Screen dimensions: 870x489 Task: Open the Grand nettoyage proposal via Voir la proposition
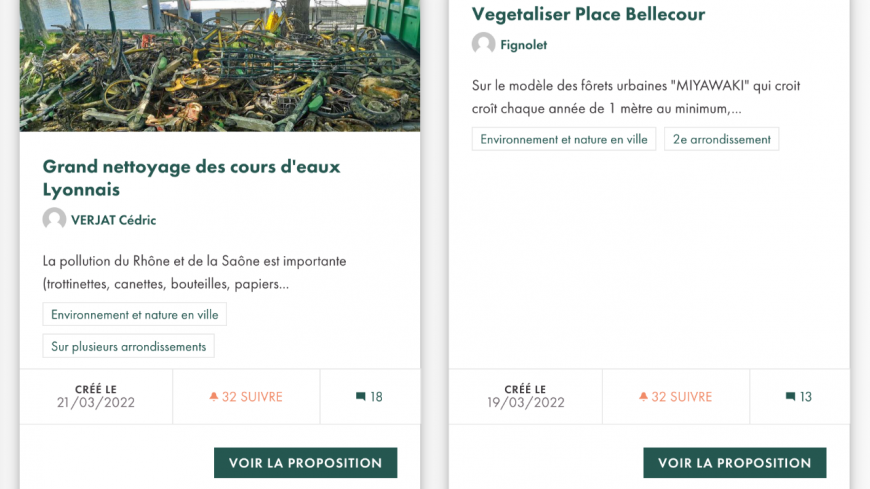tap(305, 463)
